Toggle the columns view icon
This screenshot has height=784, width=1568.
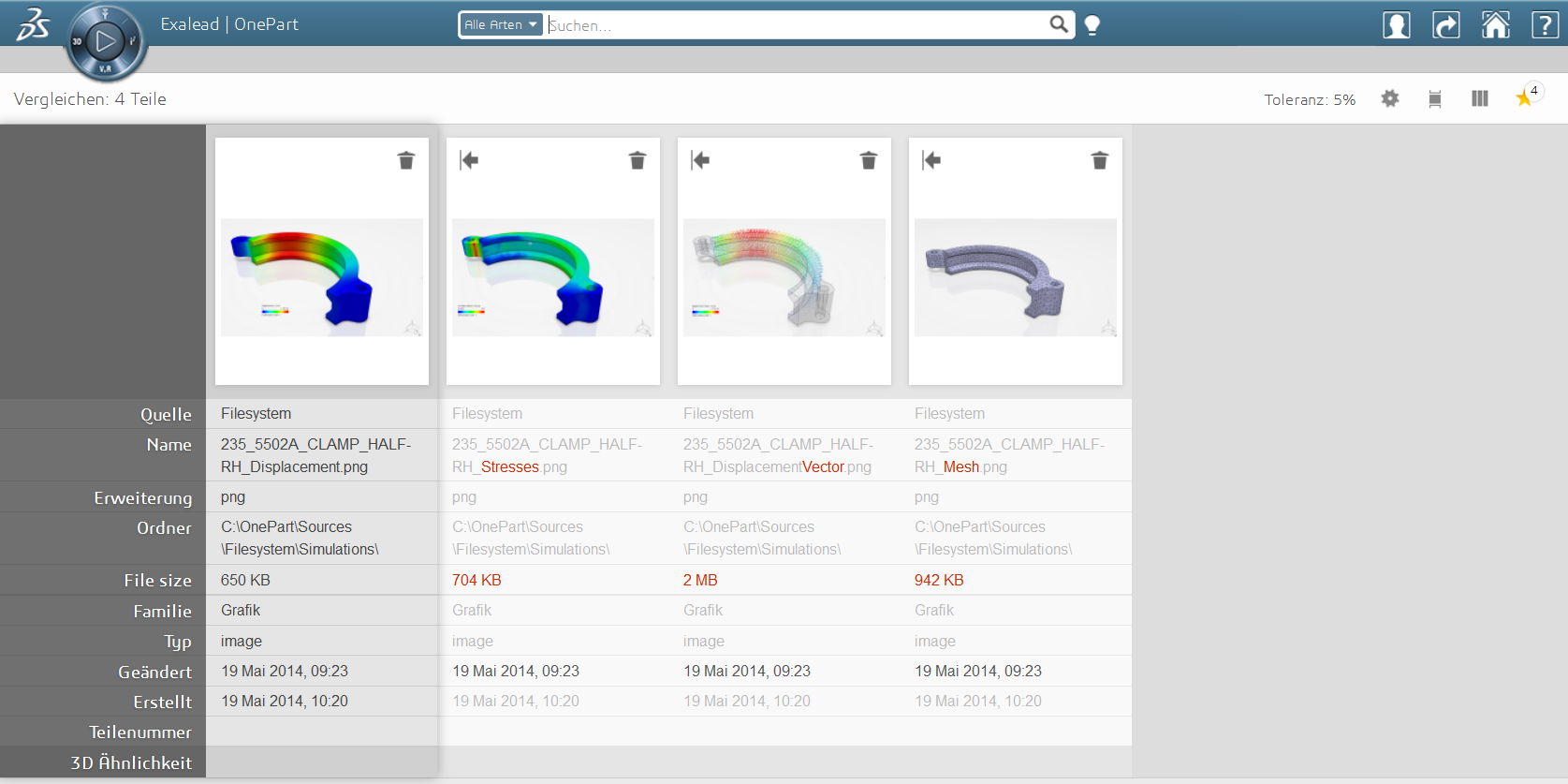coord(1479,98)
